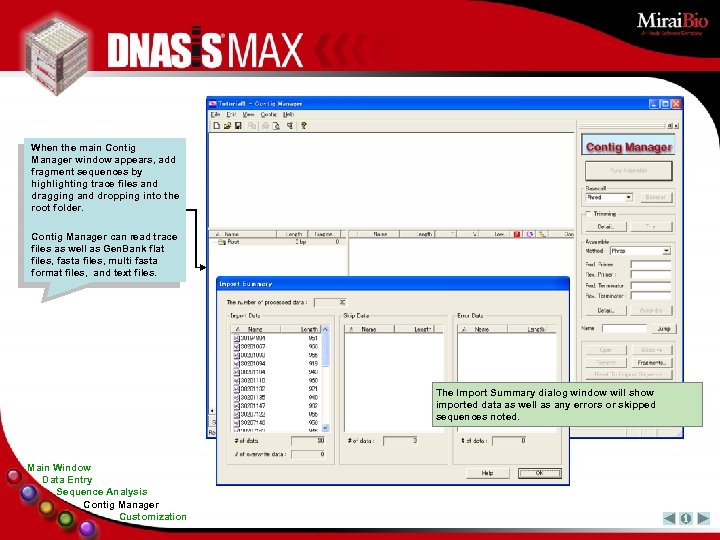This screenshot has width=720, height=540.
Task: Click the Save toolbar icon
Action: coord(238,125)
